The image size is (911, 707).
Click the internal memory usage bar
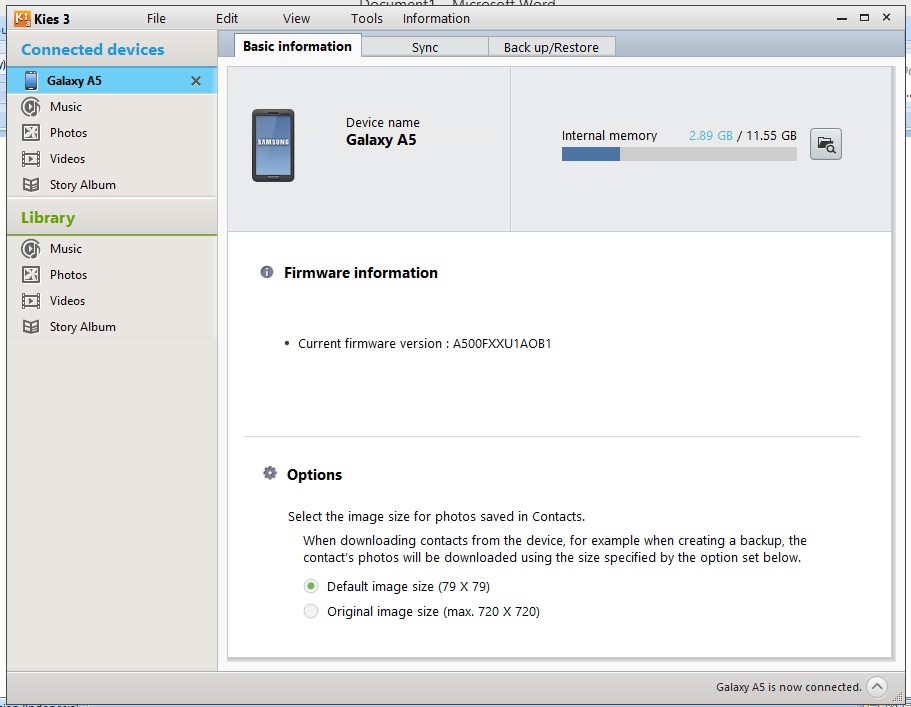(x=679, y=154)
